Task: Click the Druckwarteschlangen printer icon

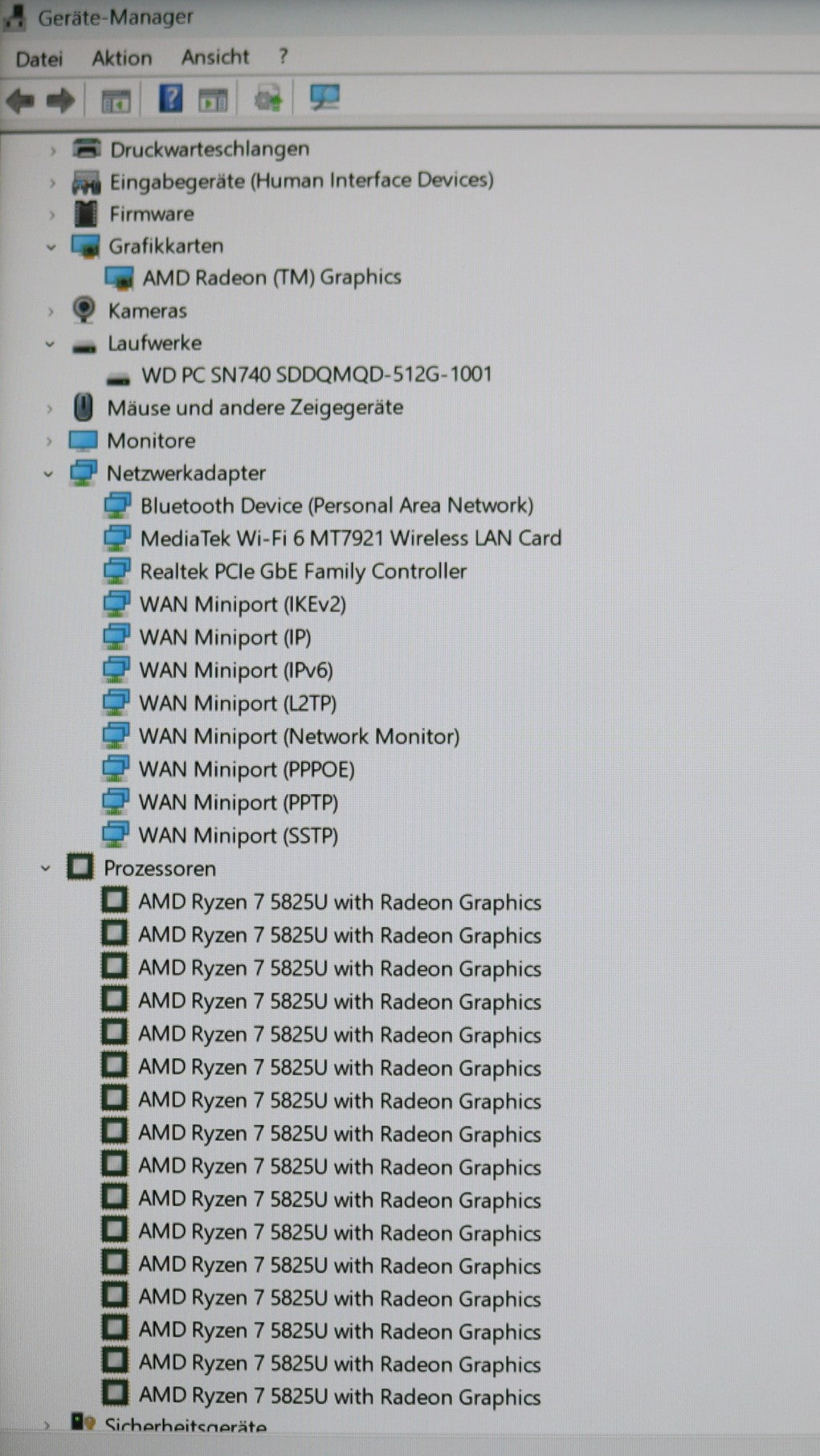Action: click(87, 149)
